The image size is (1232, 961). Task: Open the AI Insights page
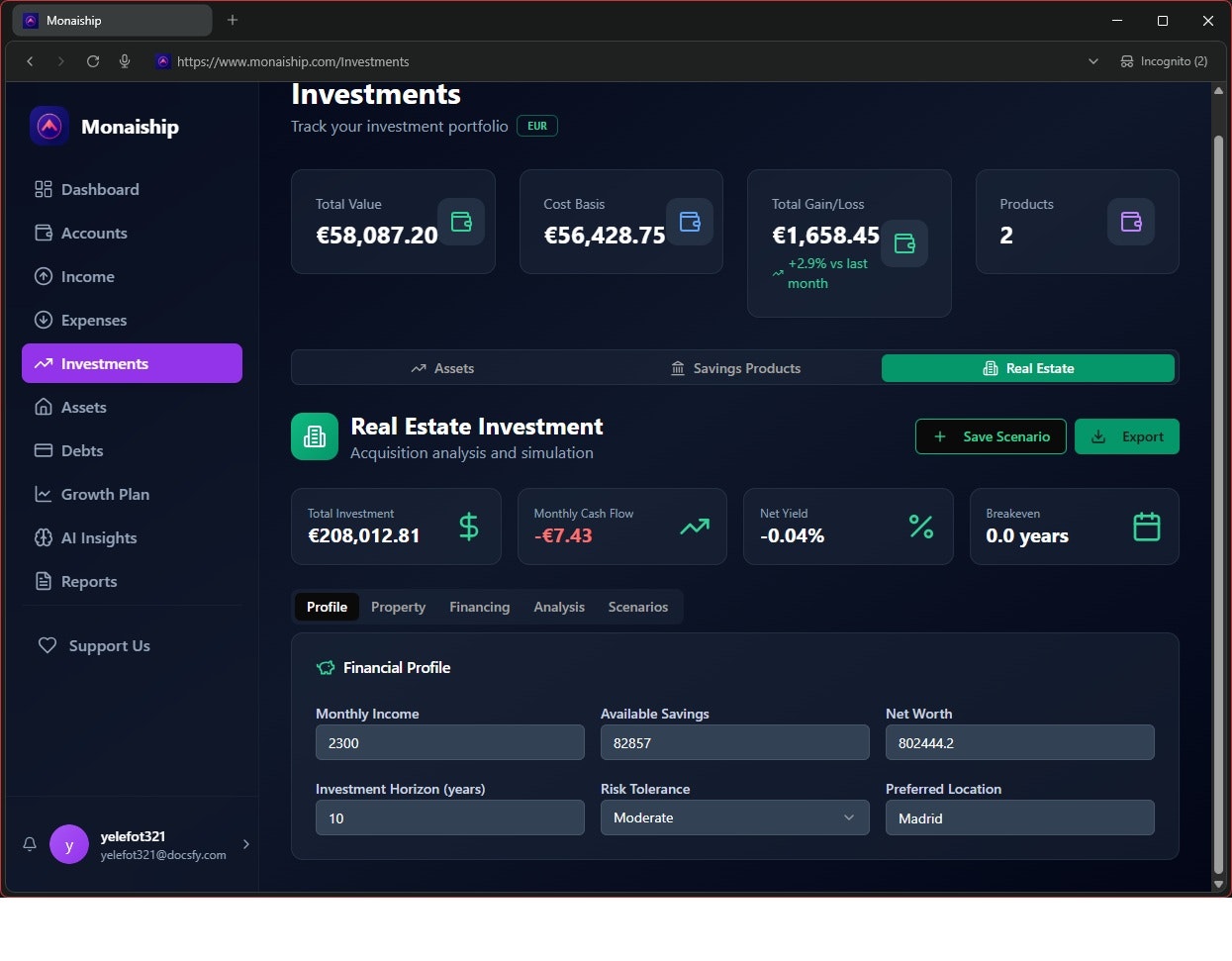click(x=132, y=537)
